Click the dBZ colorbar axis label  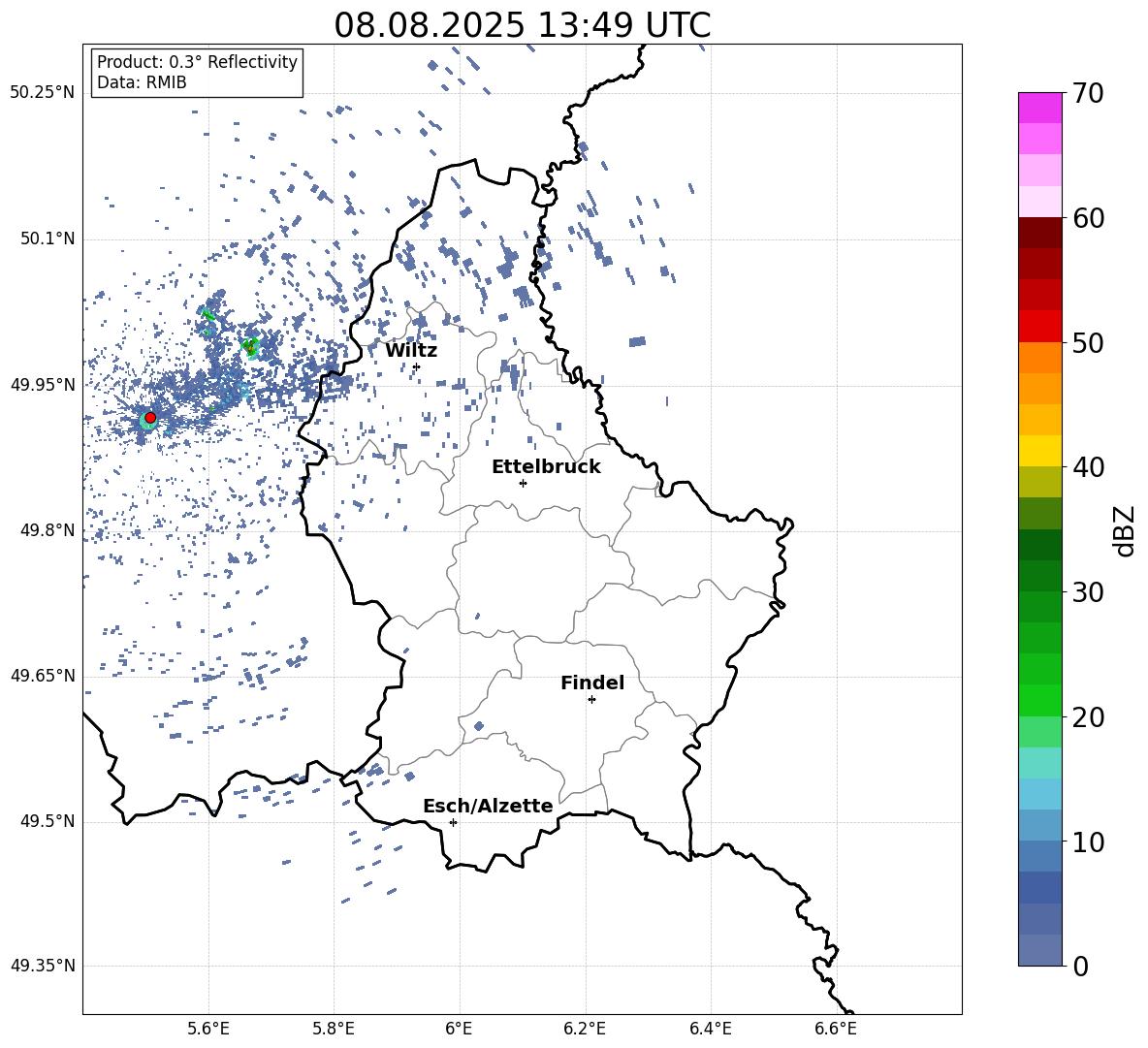(1126, 530)
